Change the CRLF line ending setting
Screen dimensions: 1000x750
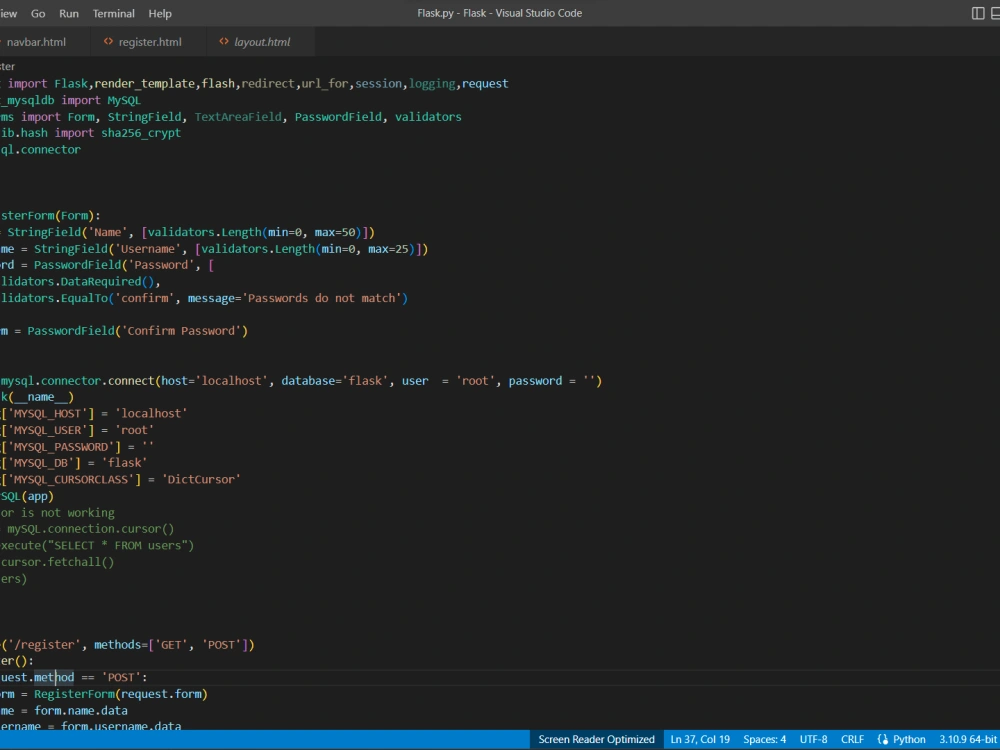852,739
